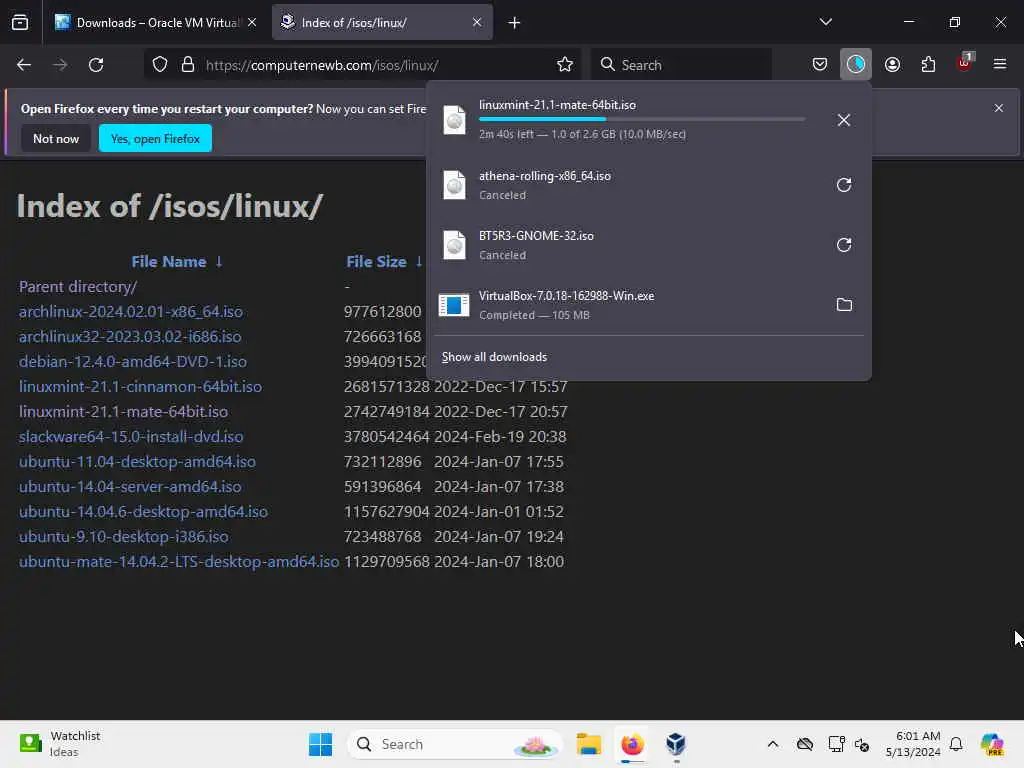This screenshot has height=768, width=1024.
Task: Open Copilot preview from taskbar
Action: click(992, 744)
